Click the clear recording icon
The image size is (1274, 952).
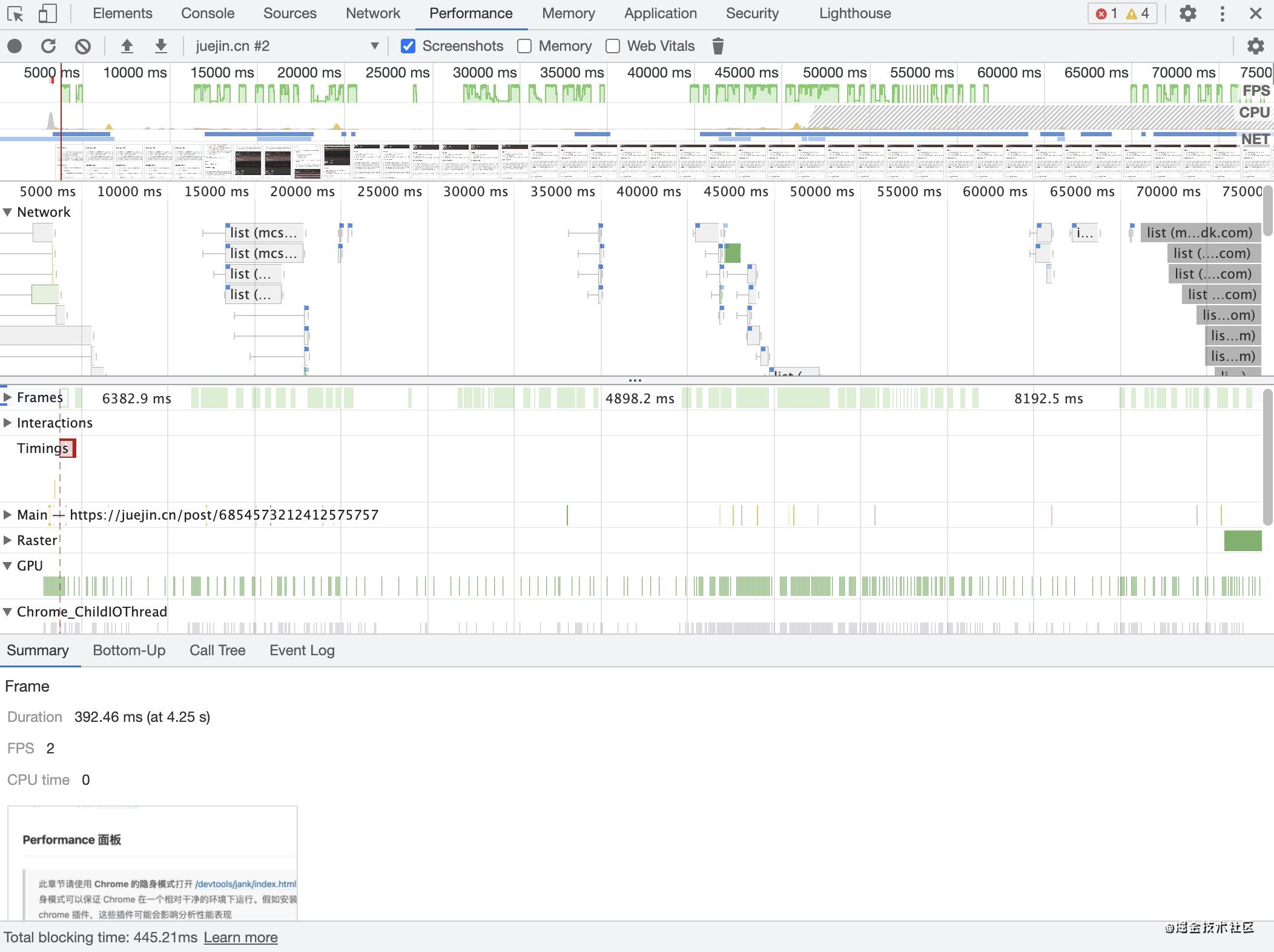83,46
